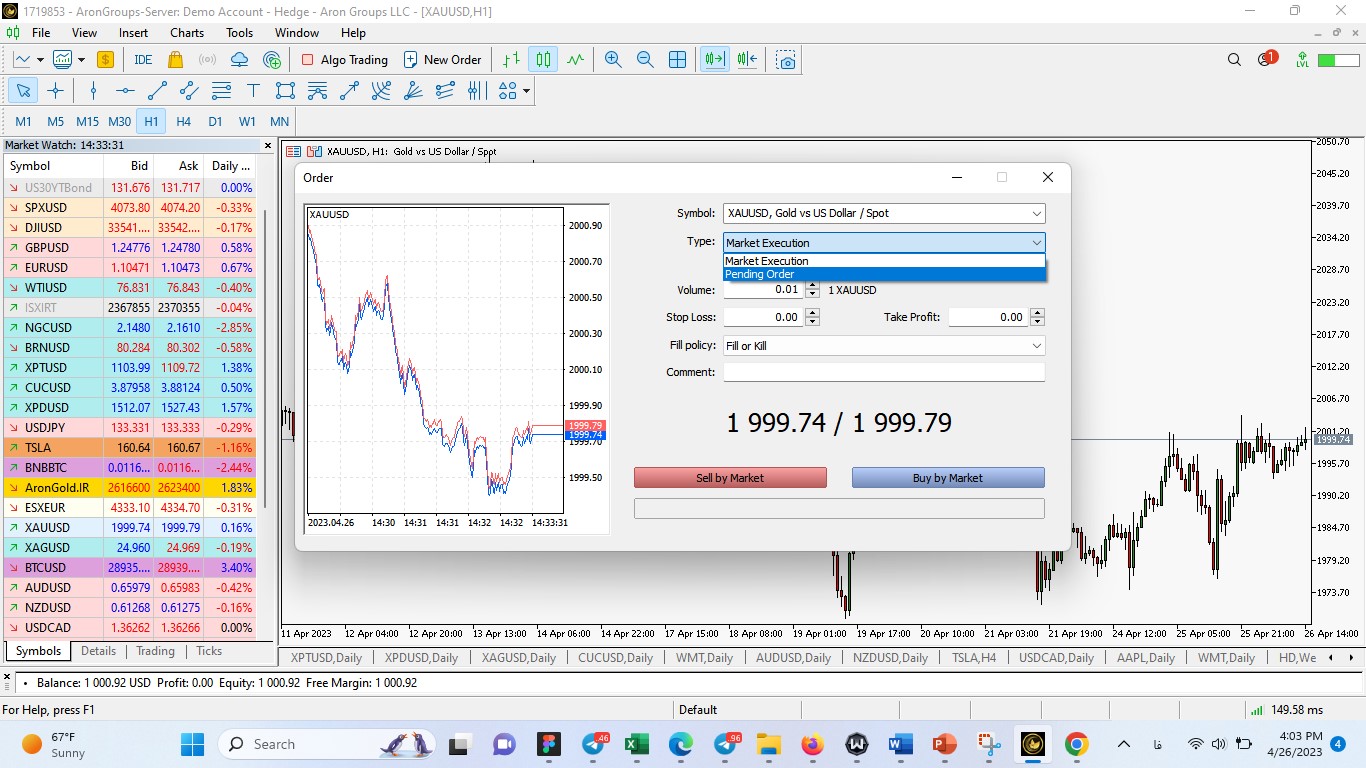This screenshot has width=1366, height=768.
Task: Select the vertical line drawing tool
Action: [x=93, y=91]
